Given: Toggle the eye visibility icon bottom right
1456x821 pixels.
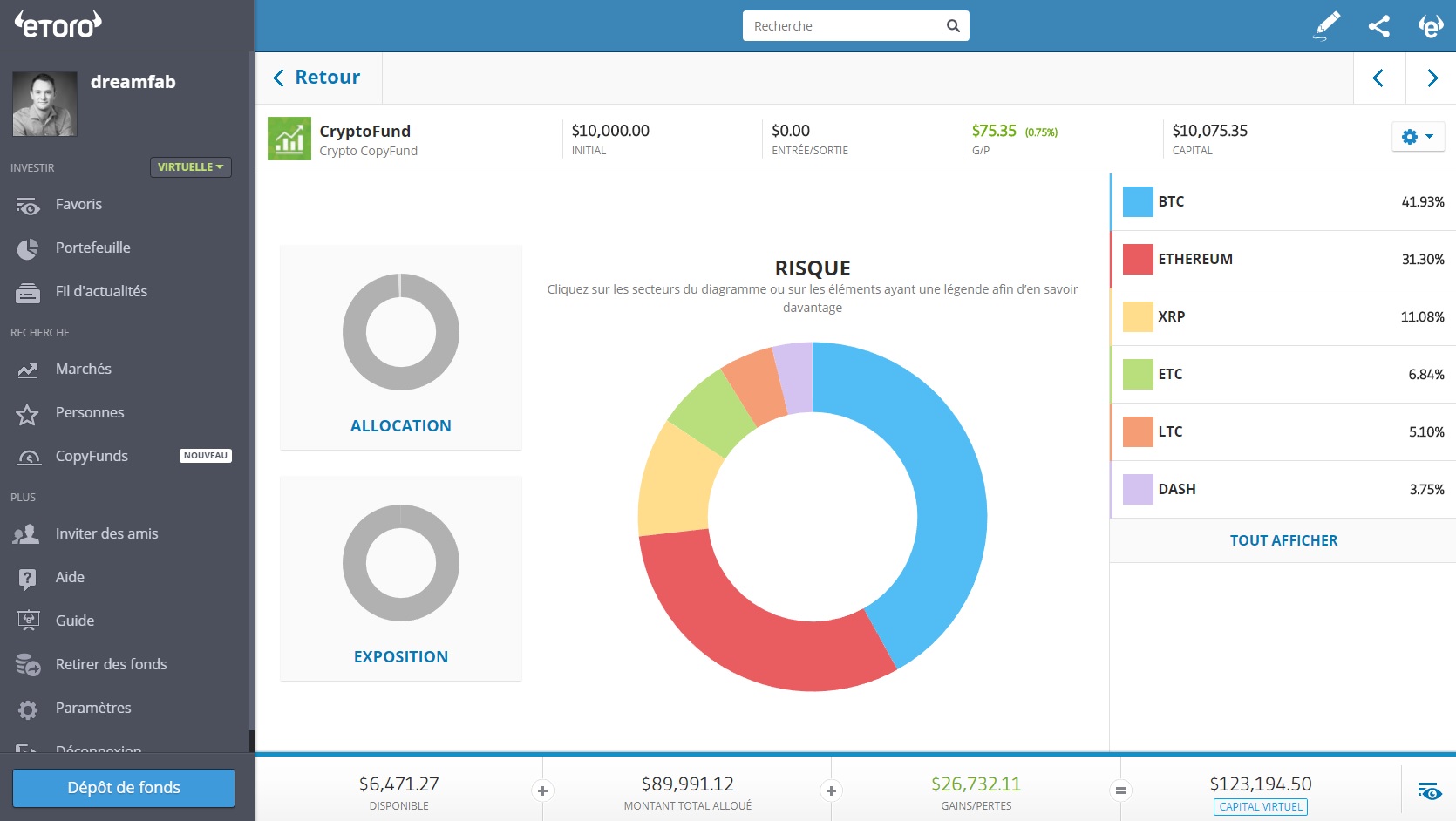Looking at the screenshot, I should pyautogui.click(x=1429, y=790).
